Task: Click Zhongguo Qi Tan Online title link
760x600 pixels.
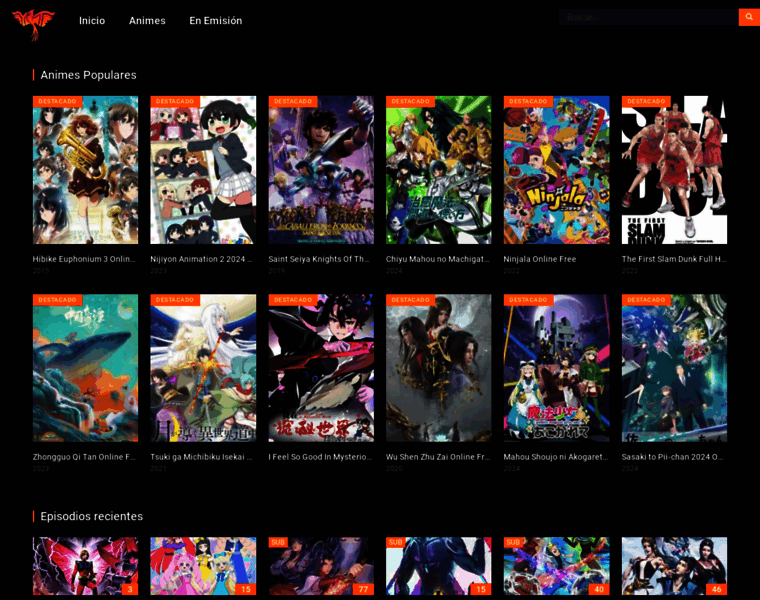Action: pyautogui.click(x=84, y=457)
